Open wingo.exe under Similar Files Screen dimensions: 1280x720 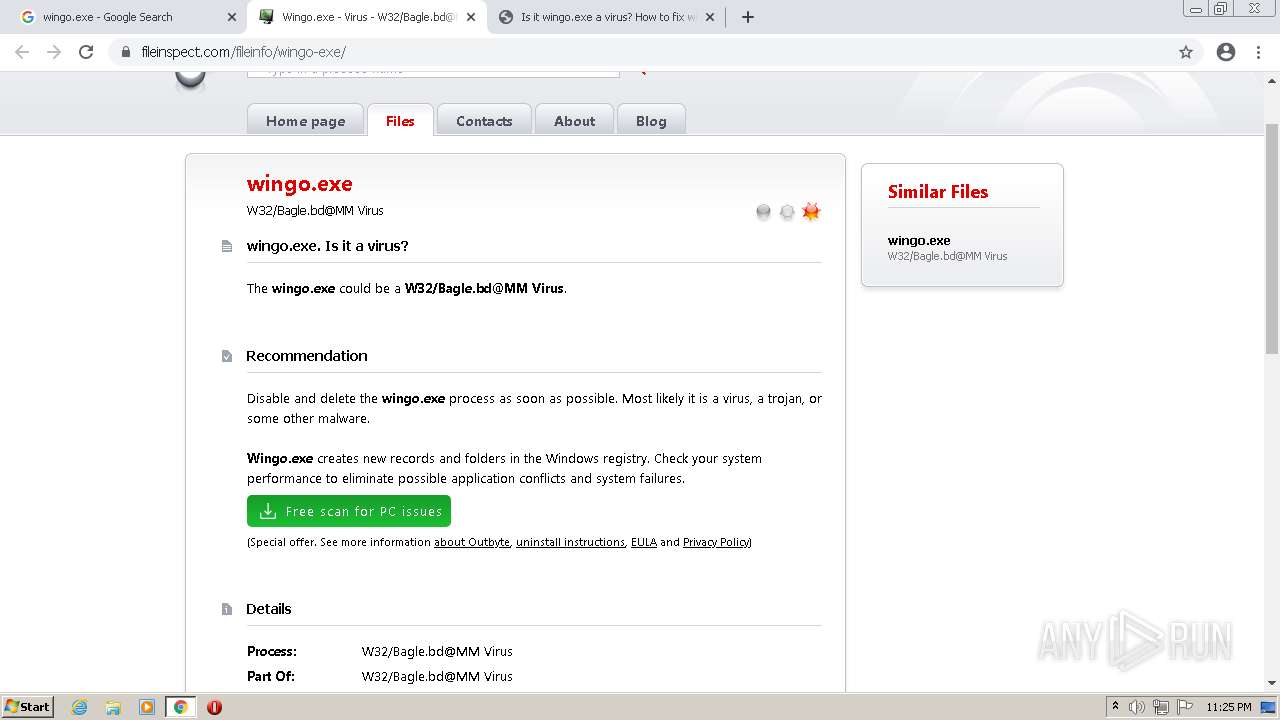coord(919,240)
